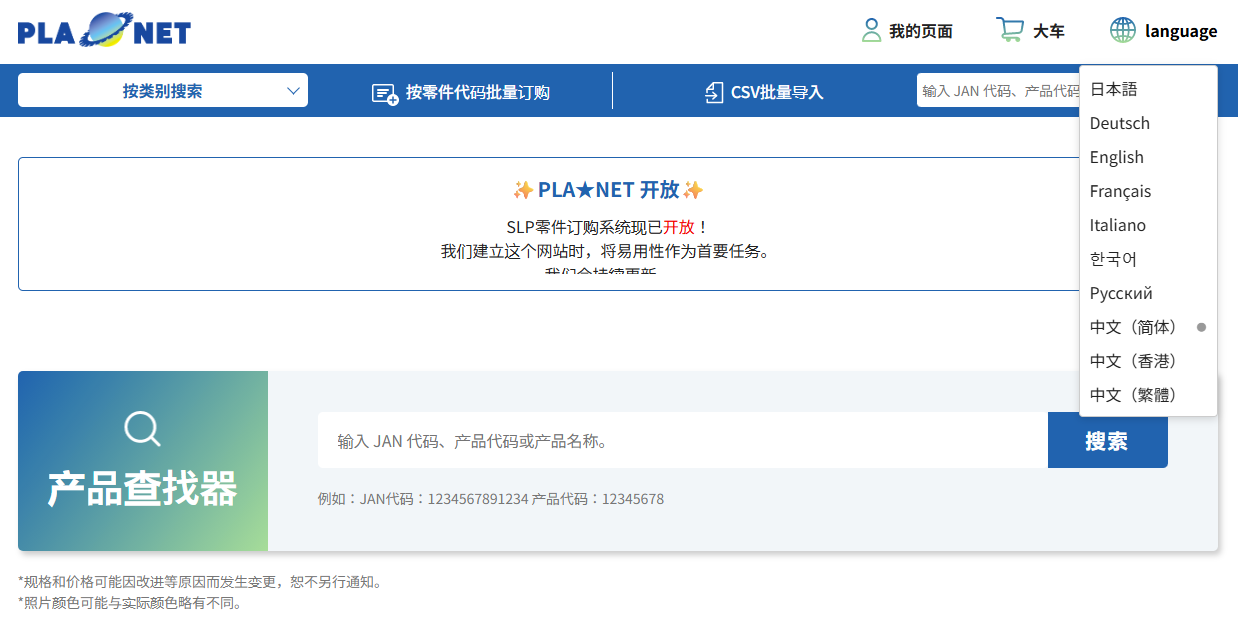Click the PLA★NET 开放 announcement heading
The height and width of the screenshot is (619, 1238).
pos(608,190)
